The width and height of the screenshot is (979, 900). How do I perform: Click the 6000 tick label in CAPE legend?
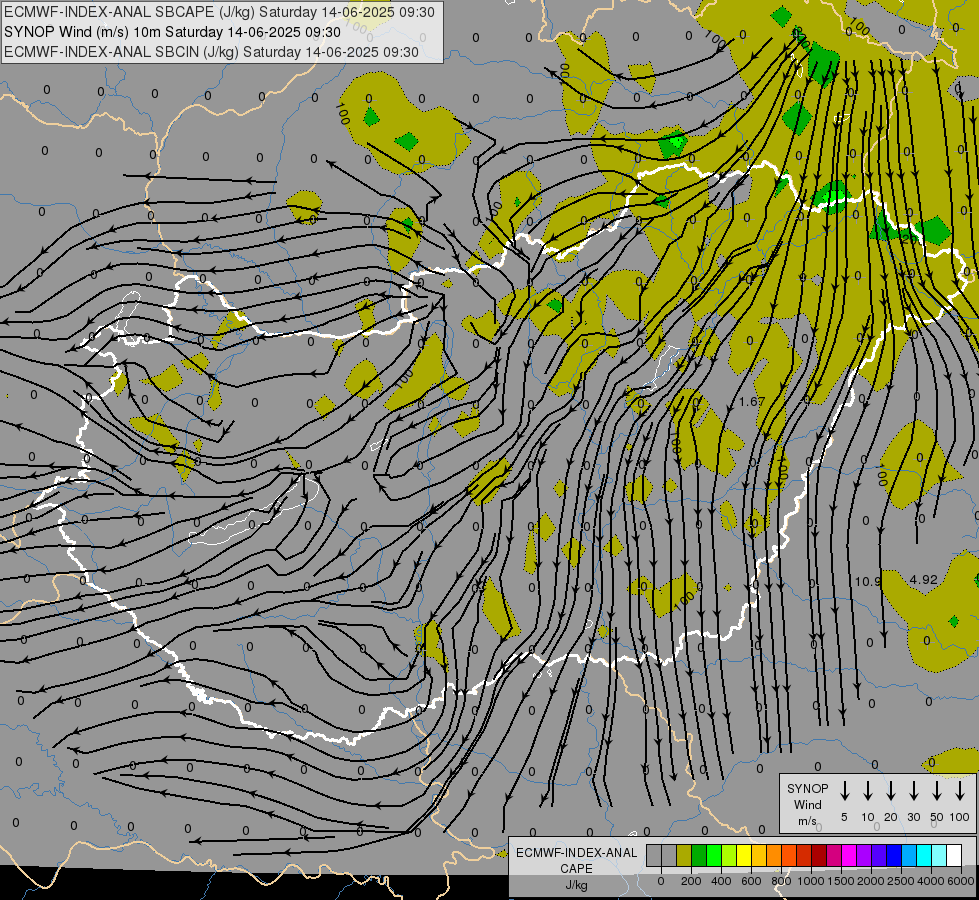tap(961, 881)
